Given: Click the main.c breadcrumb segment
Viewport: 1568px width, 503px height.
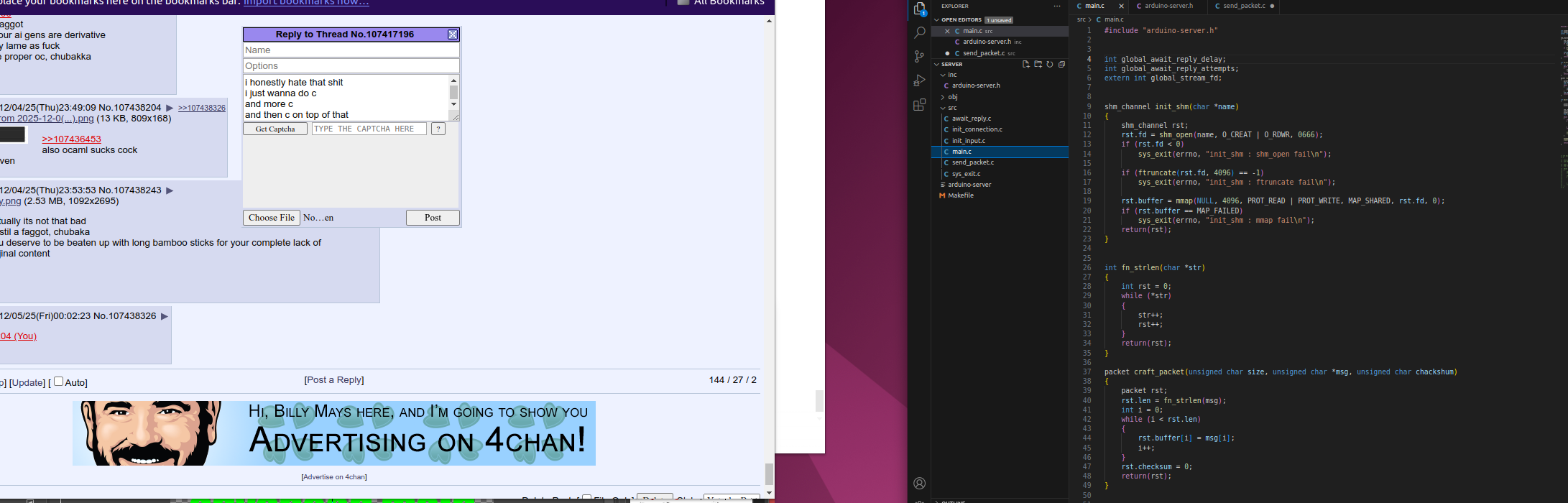Looking at the screenshot, I should pyautogui.click(x=1114, y=19).
